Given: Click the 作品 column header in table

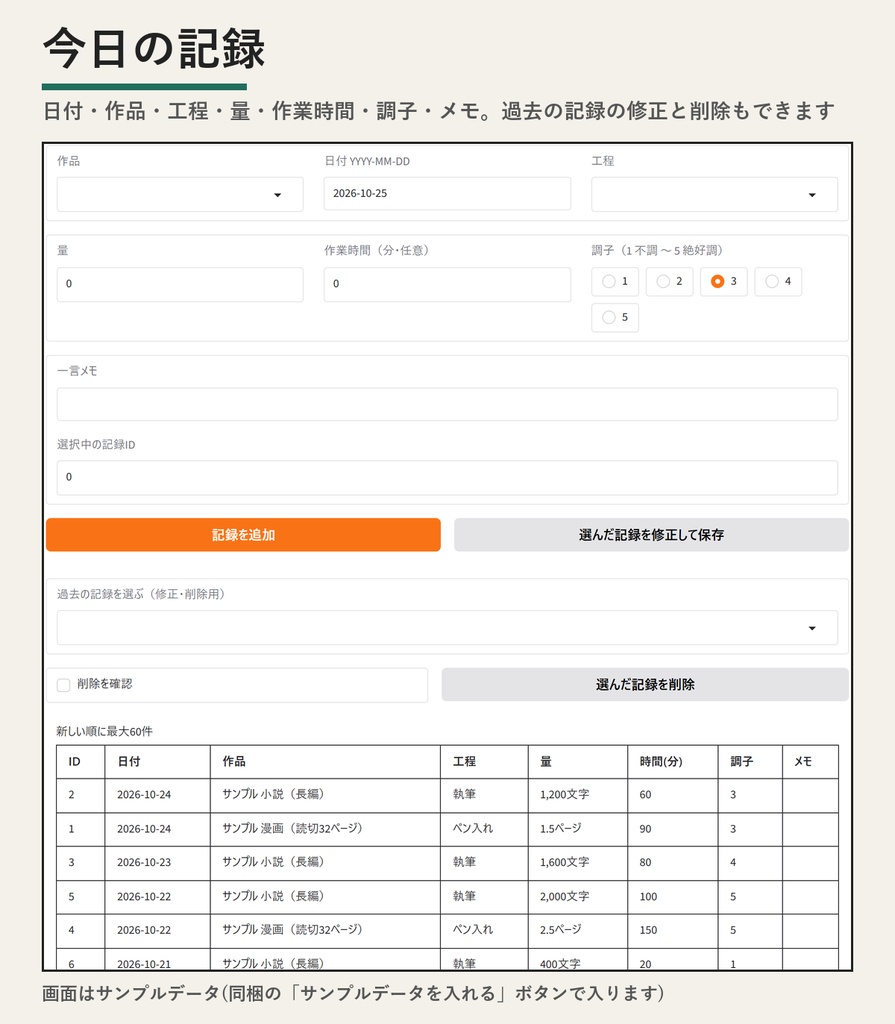Looking at the screenshot, I should point(325,761).
